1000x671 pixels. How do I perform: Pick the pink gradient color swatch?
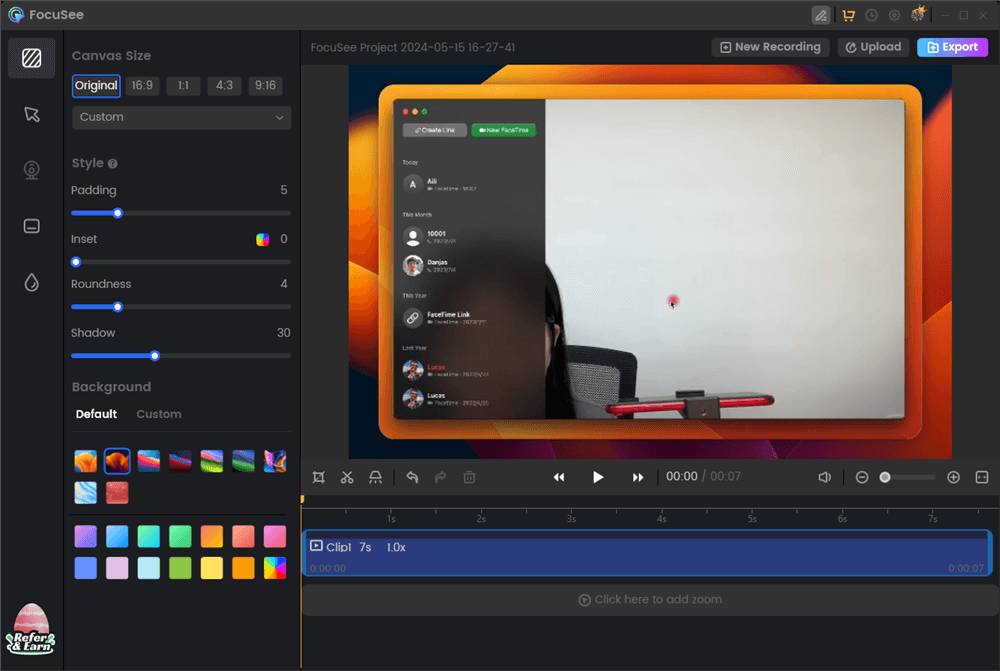tap(275, 536)
